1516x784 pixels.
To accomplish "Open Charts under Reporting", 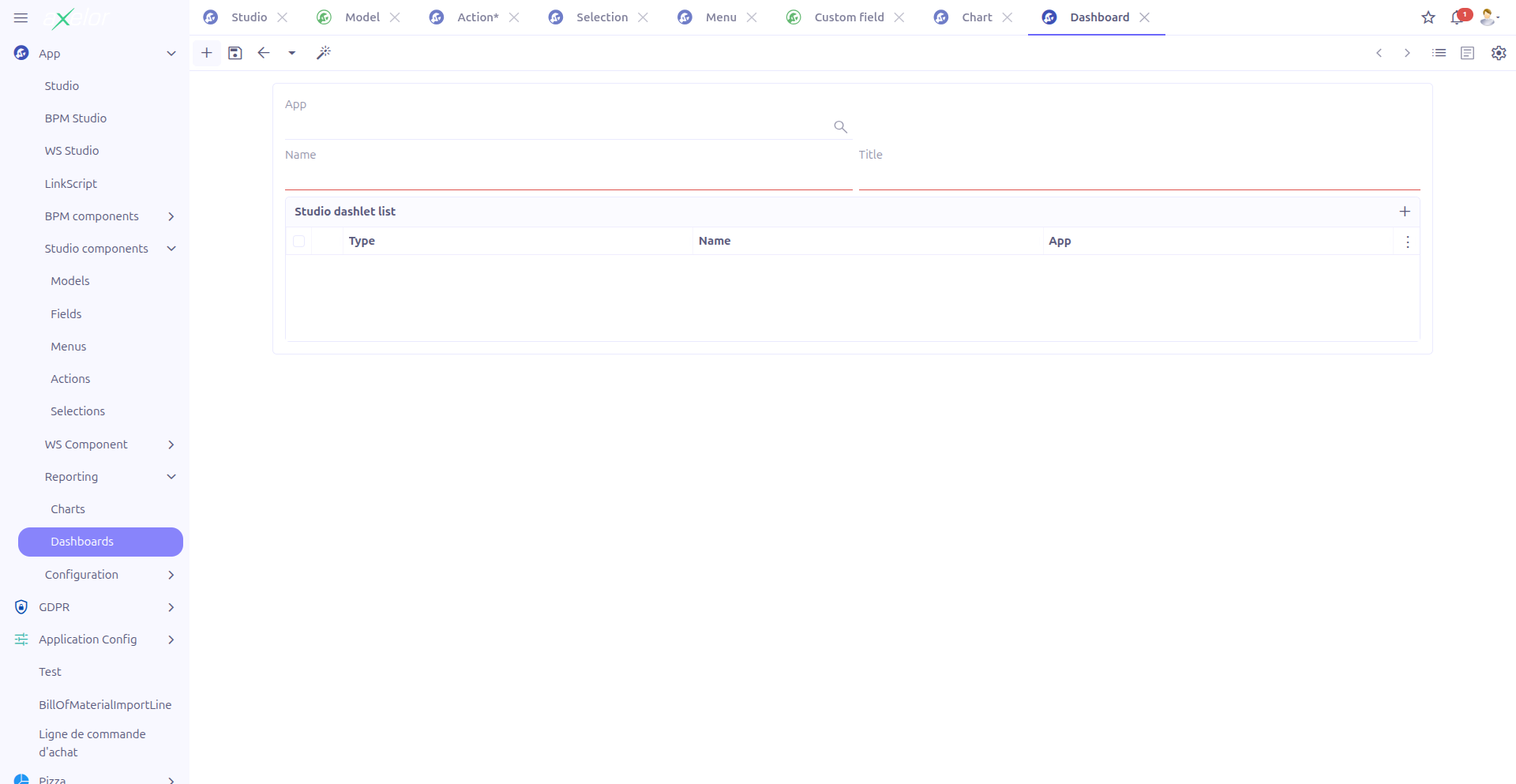I will point(68,508).
